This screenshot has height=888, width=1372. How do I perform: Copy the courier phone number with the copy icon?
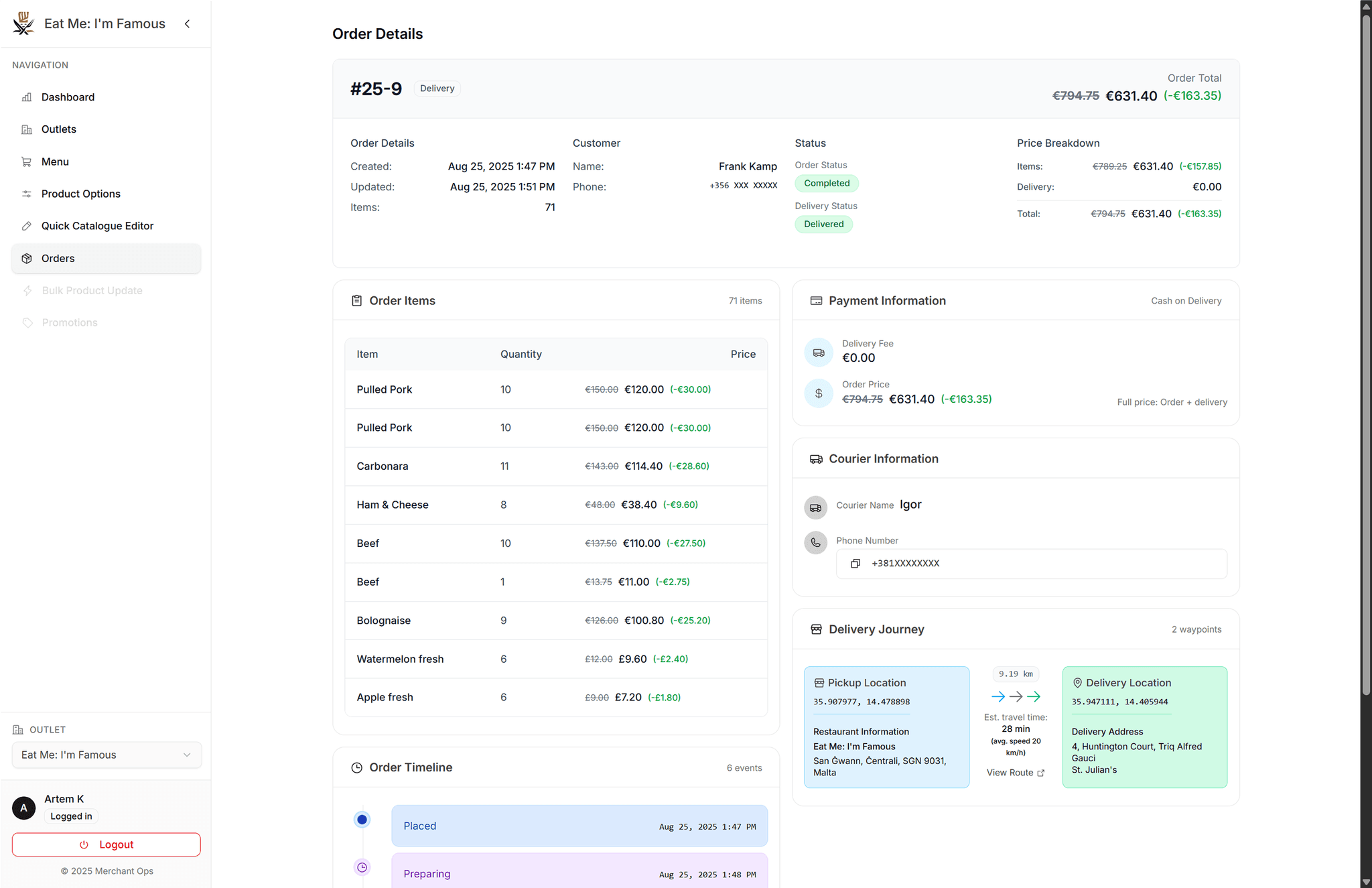click(855, 564)
